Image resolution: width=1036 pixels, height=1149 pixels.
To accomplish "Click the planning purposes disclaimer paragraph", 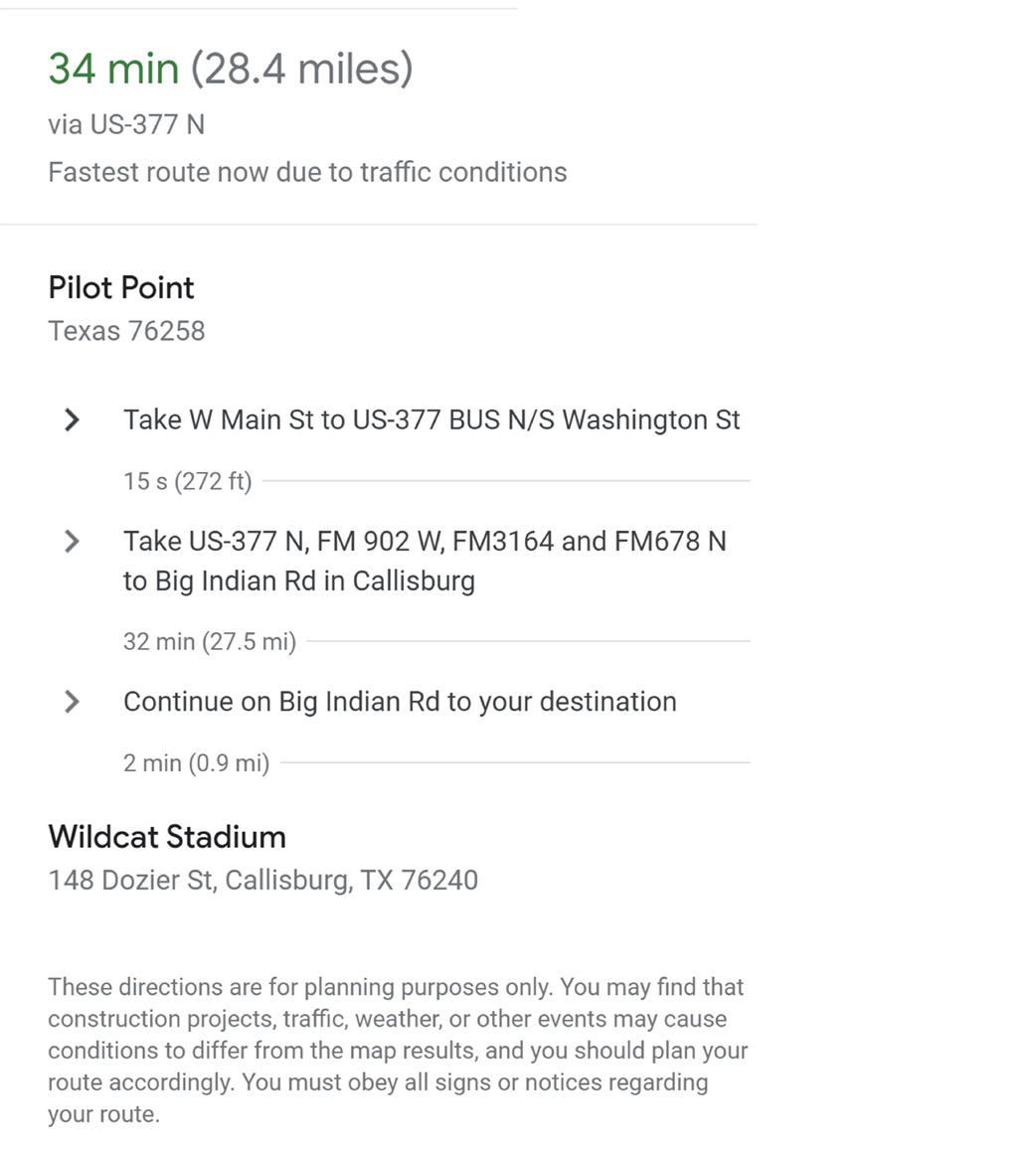I will (x=398, y=1050).
